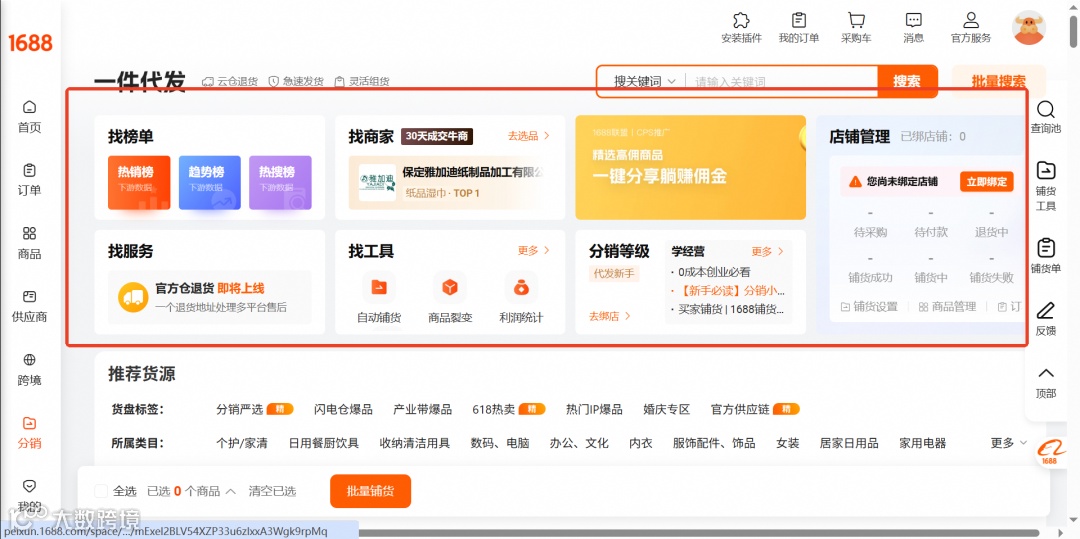This screenshot has width=1080, height=539.
Task: Click the keyword search input field
Action: pos(780,81)
